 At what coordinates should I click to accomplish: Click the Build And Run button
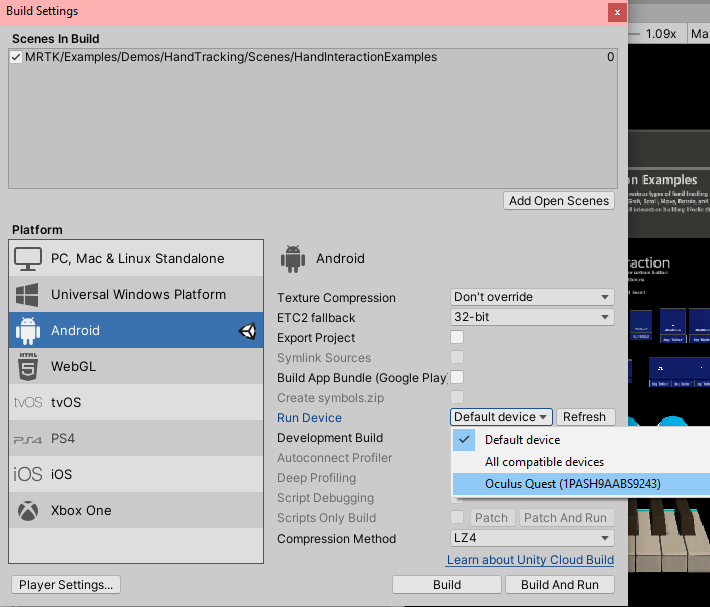point(560,585)
